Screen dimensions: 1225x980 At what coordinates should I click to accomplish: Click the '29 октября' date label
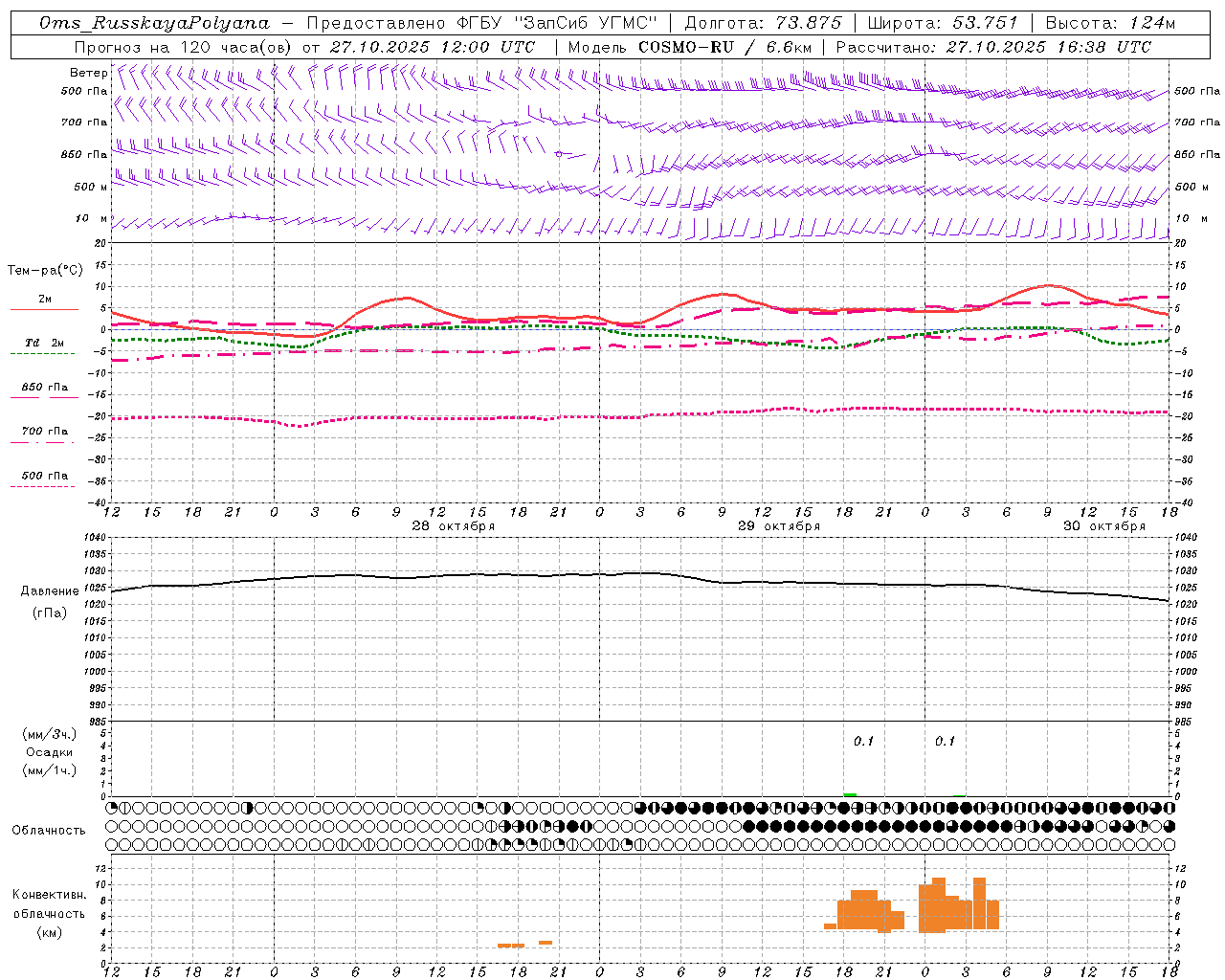[x=779, y=526]
